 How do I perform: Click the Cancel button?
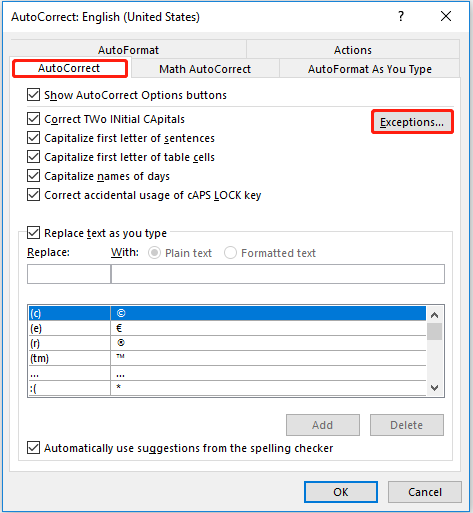[x=425, y=492]
